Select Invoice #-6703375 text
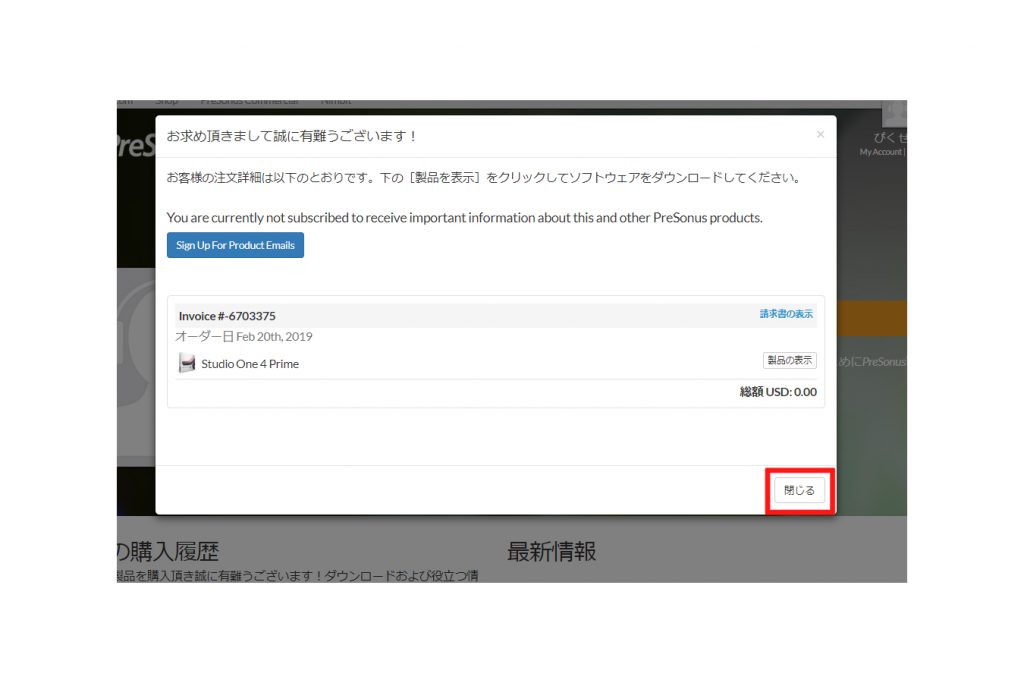Viewport: 1024px width, 683px height. point(227,316)
